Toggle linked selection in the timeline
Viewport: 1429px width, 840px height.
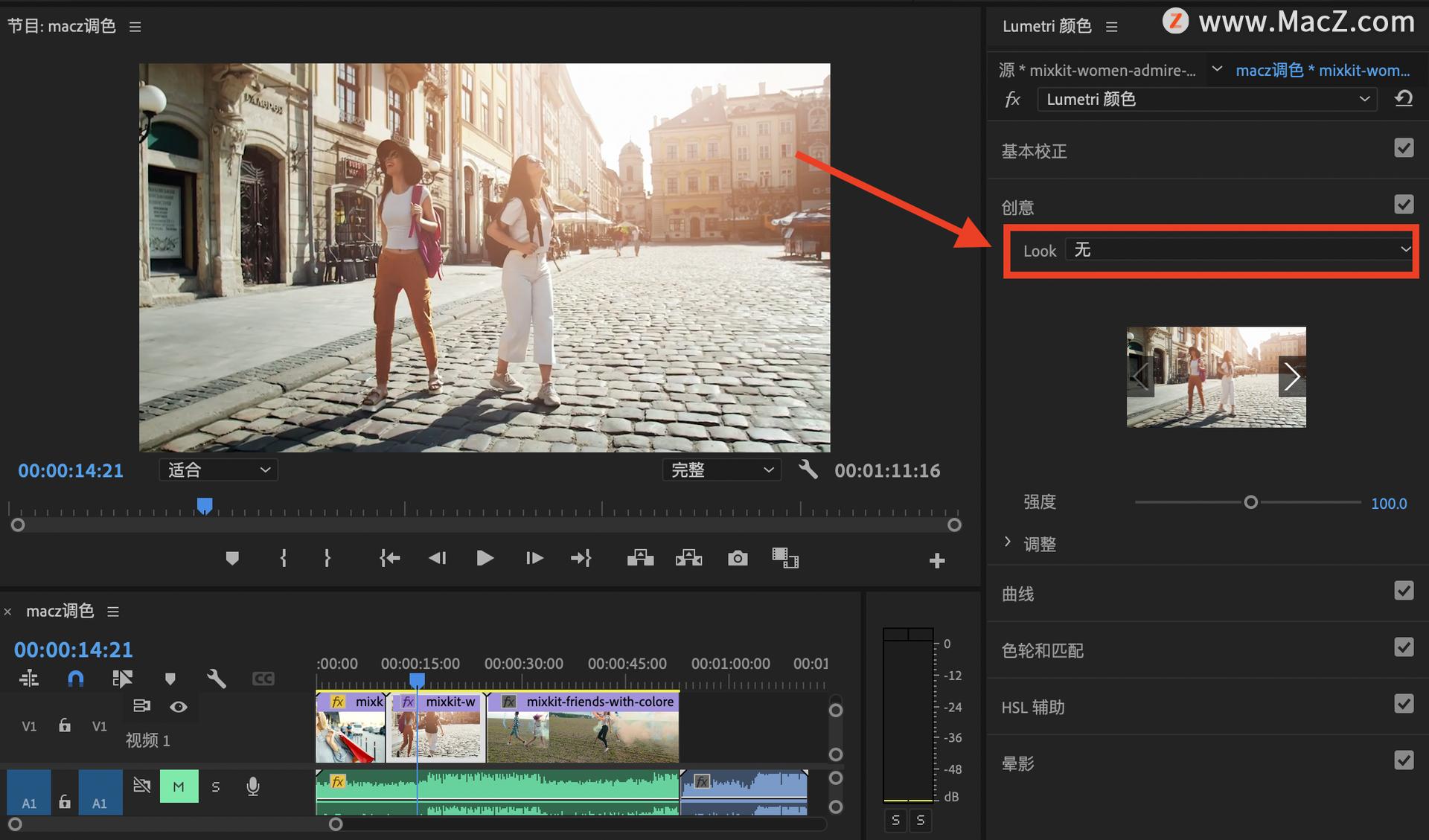click(122, 679)
